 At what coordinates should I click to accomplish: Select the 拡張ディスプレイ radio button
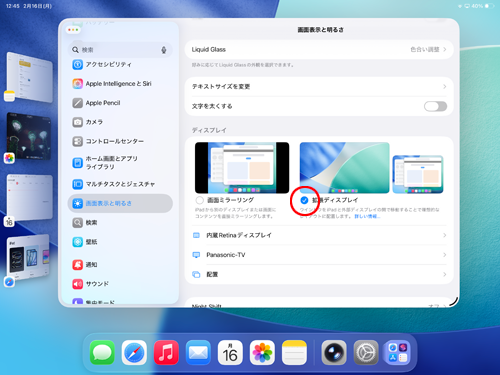coord(304,200)
